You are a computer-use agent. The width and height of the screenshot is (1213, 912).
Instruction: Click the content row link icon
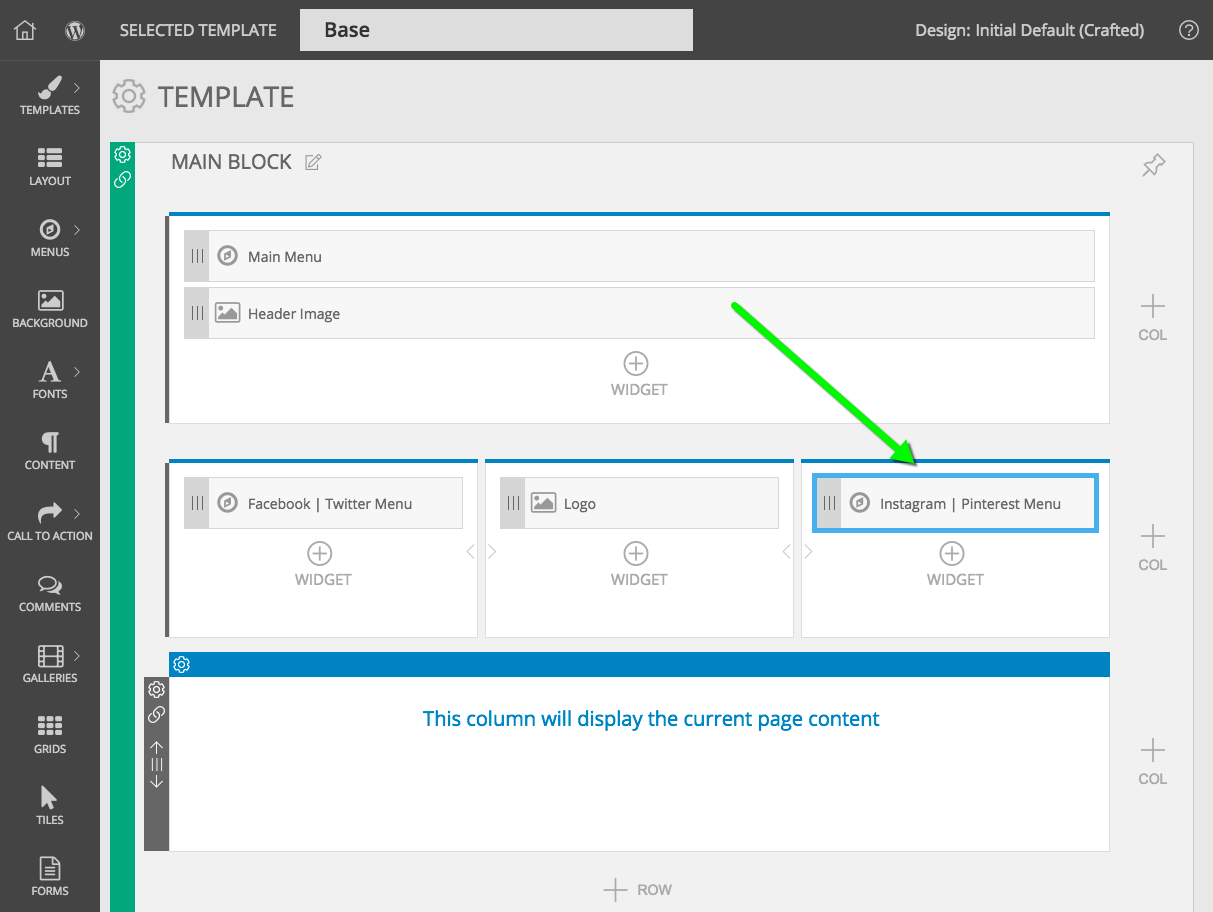[156, 715]
